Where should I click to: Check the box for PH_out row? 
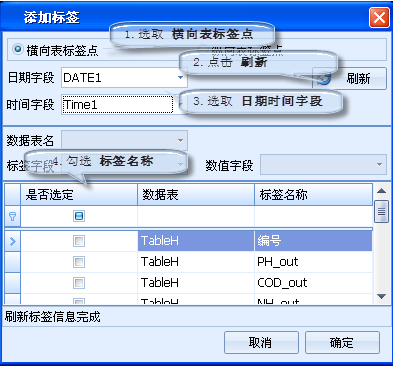tap(79, 262)
